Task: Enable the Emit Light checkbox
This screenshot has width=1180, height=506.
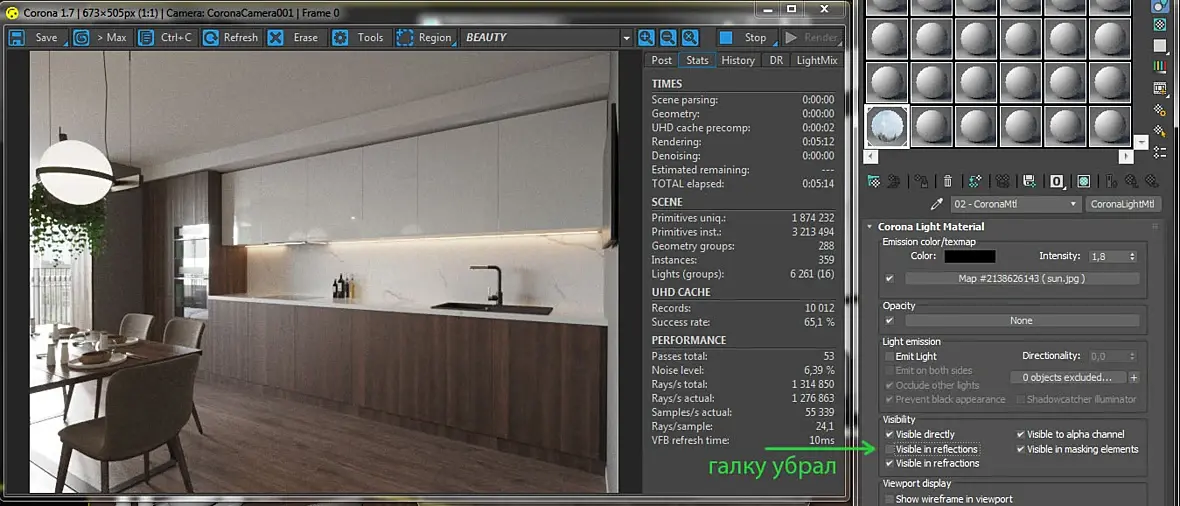Action: (890, 356)
